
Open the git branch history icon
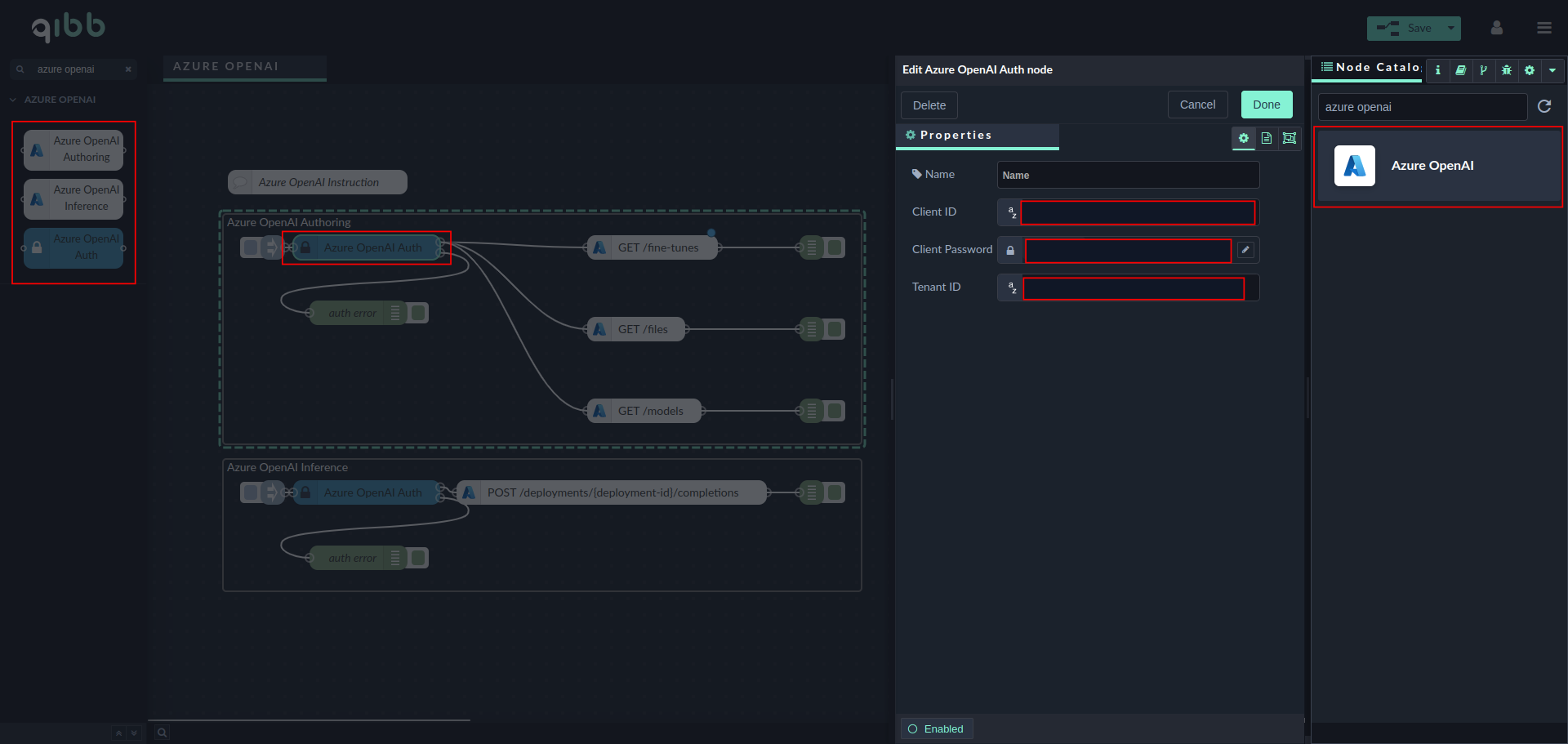(x=1483, y=70)
